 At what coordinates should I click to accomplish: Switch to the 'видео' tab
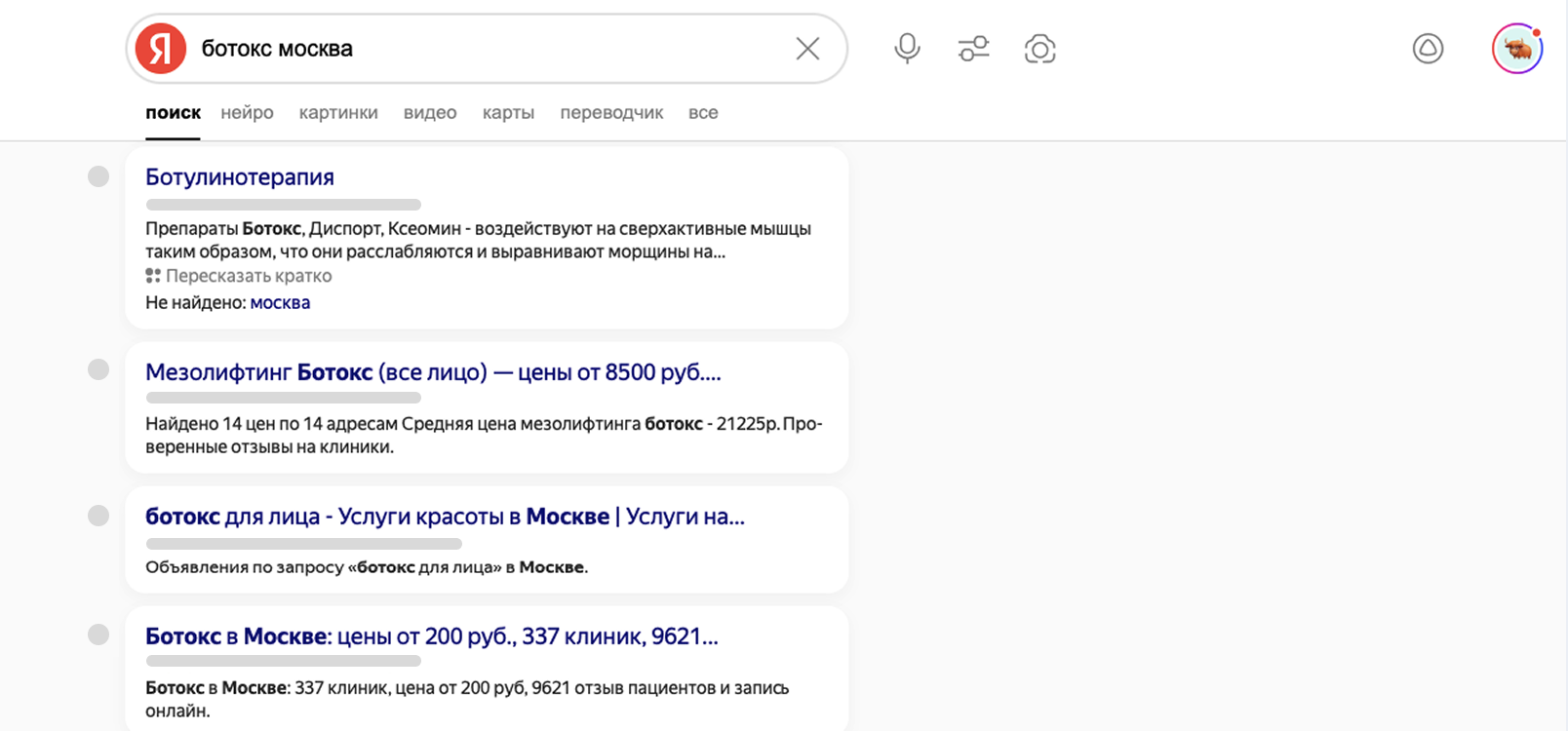click(x=430, y=113)
